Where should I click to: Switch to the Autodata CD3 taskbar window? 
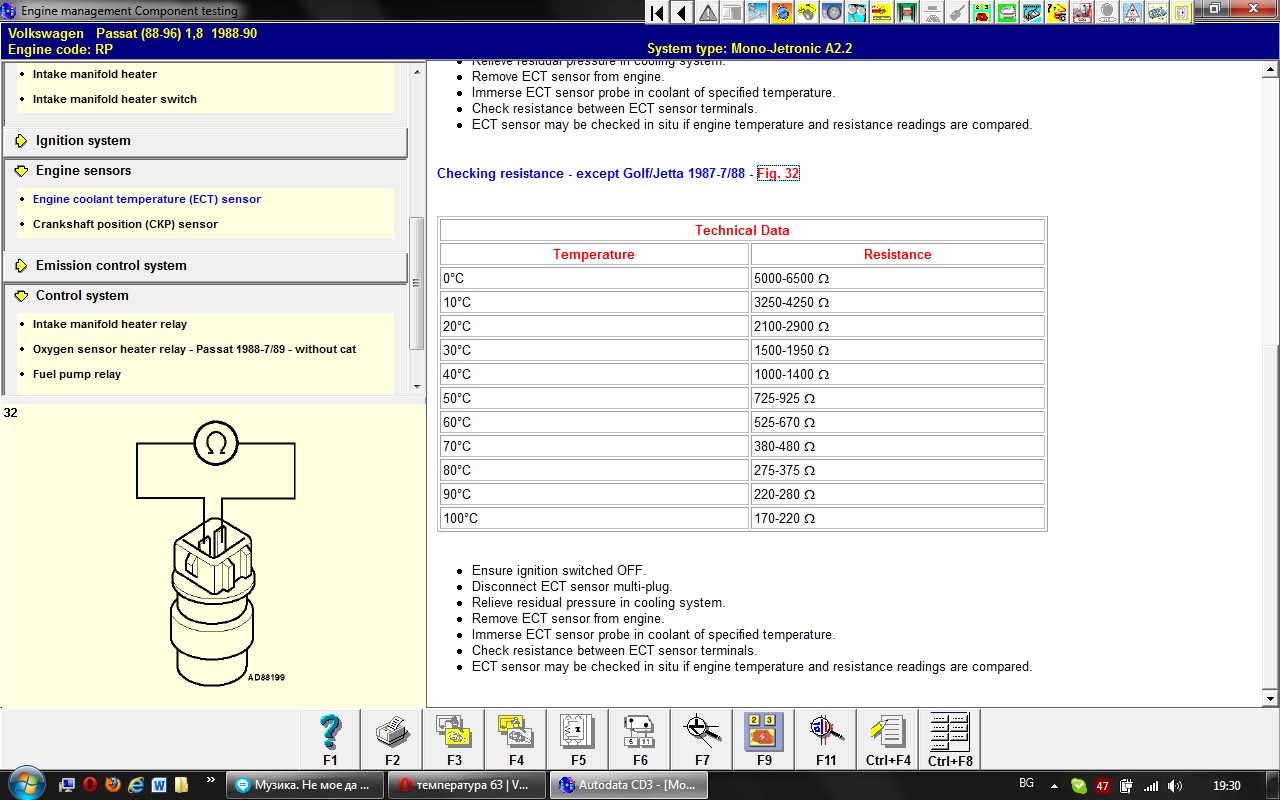click(629, 785)
